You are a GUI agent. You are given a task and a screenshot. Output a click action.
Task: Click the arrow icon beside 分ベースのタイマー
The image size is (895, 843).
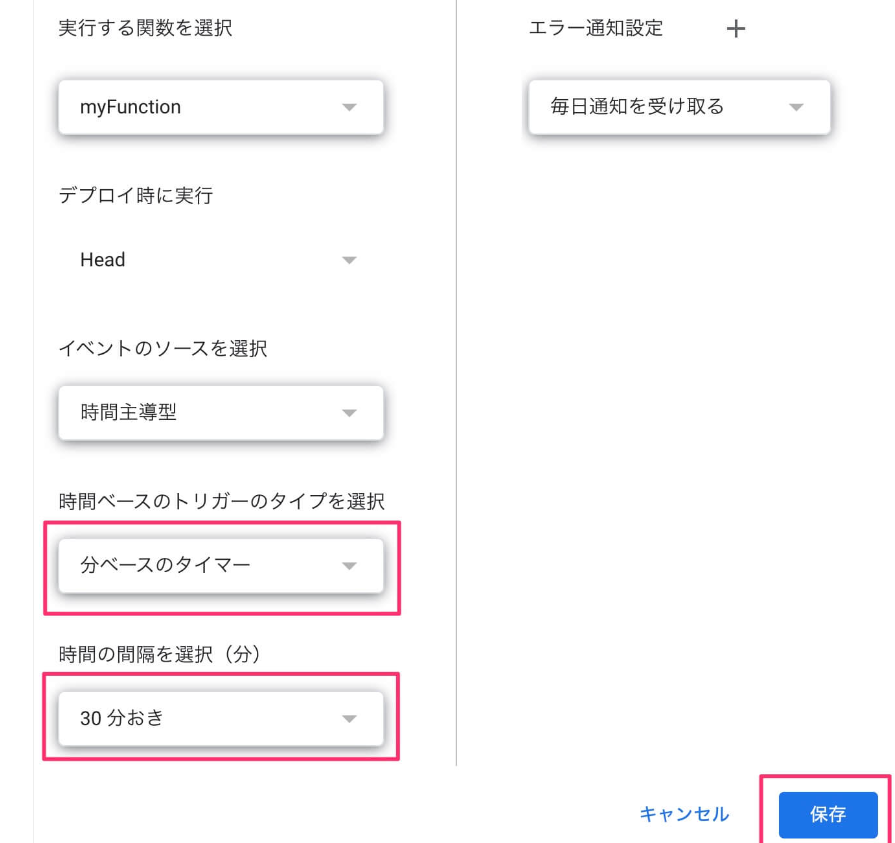pos(349,566)
